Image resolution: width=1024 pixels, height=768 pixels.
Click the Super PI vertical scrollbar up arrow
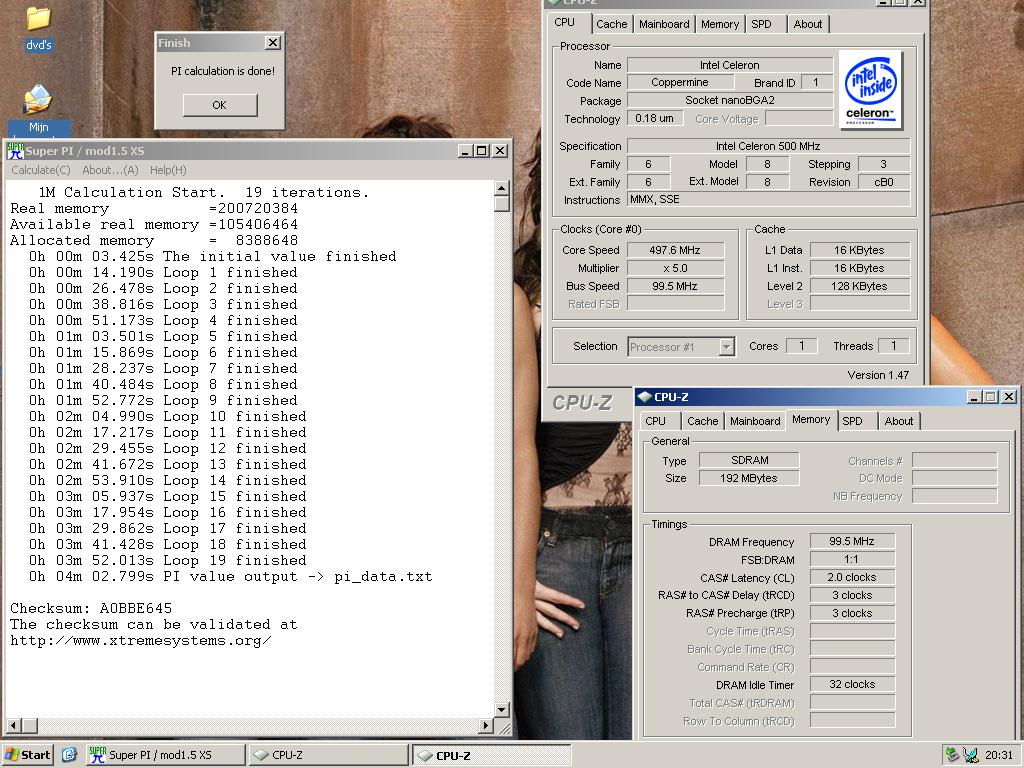[x=502, y=189]
